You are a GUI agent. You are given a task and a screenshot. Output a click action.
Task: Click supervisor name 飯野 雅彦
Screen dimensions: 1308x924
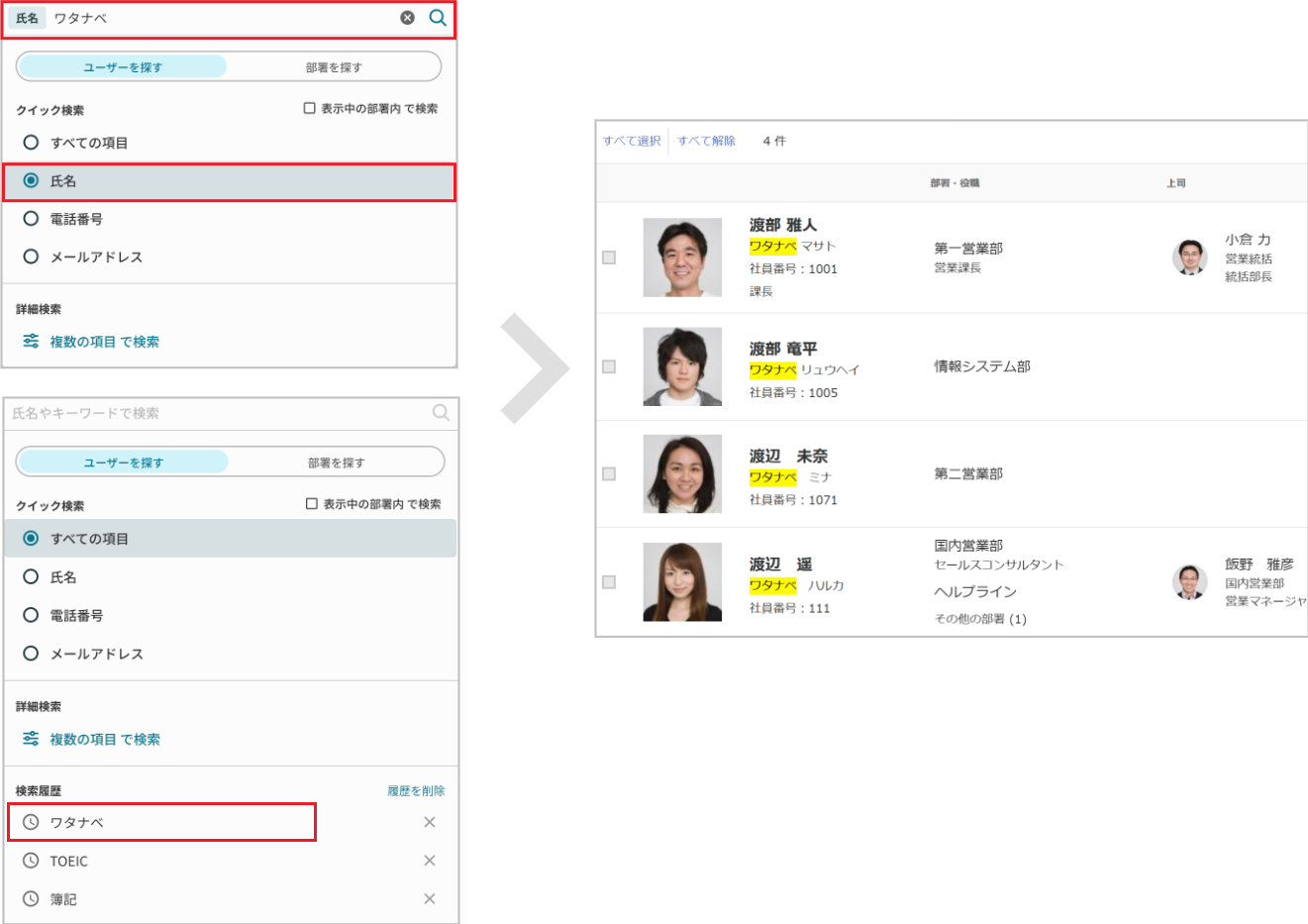click(1258, 564)
